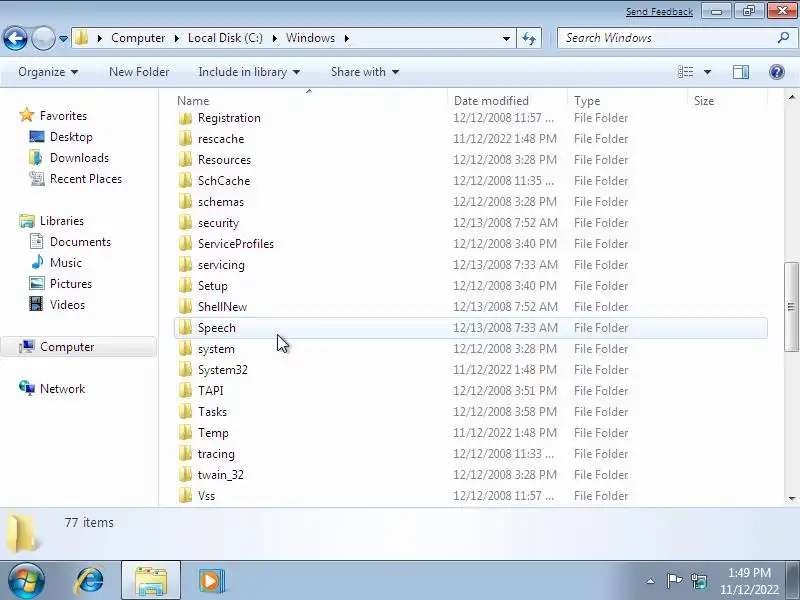
Task: Click the Change your view icon
Action: click(685, 72)
